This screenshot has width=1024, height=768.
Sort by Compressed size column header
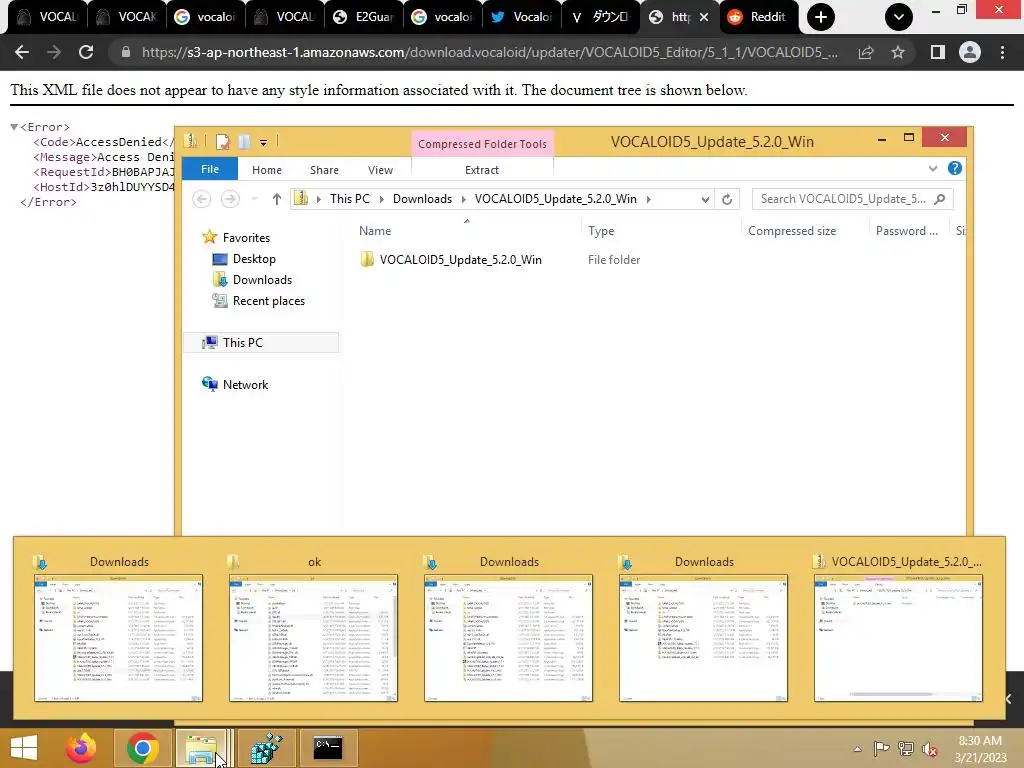[792, 231]
